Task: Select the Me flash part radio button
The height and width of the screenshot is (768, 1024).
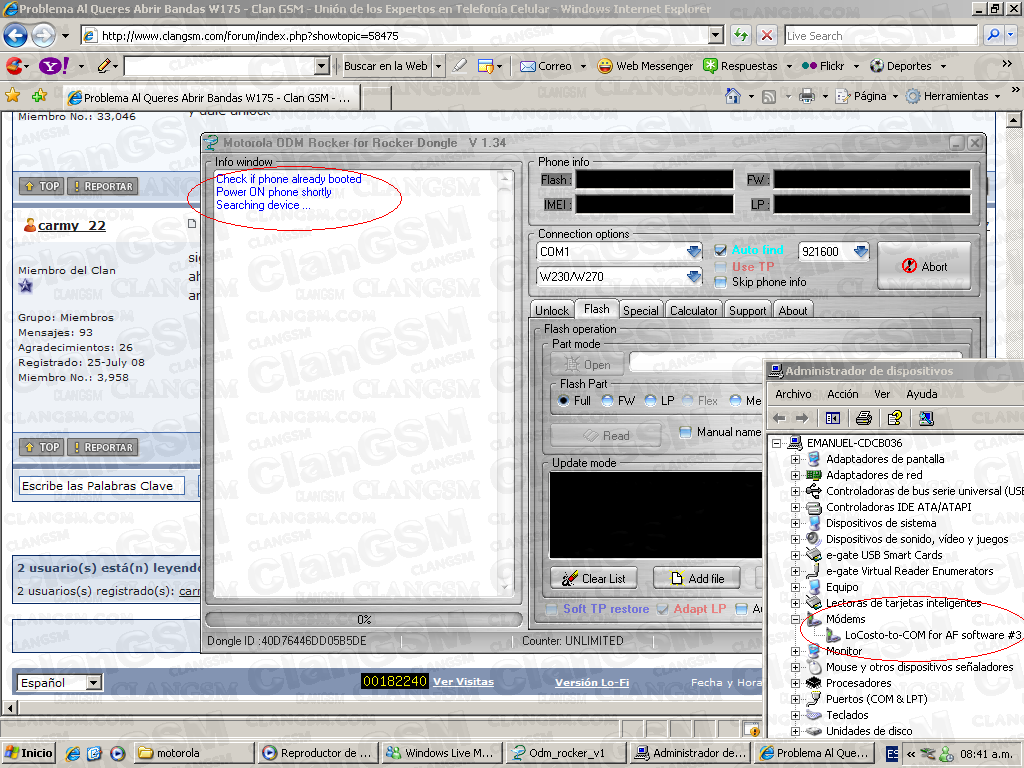Action: 735,400
